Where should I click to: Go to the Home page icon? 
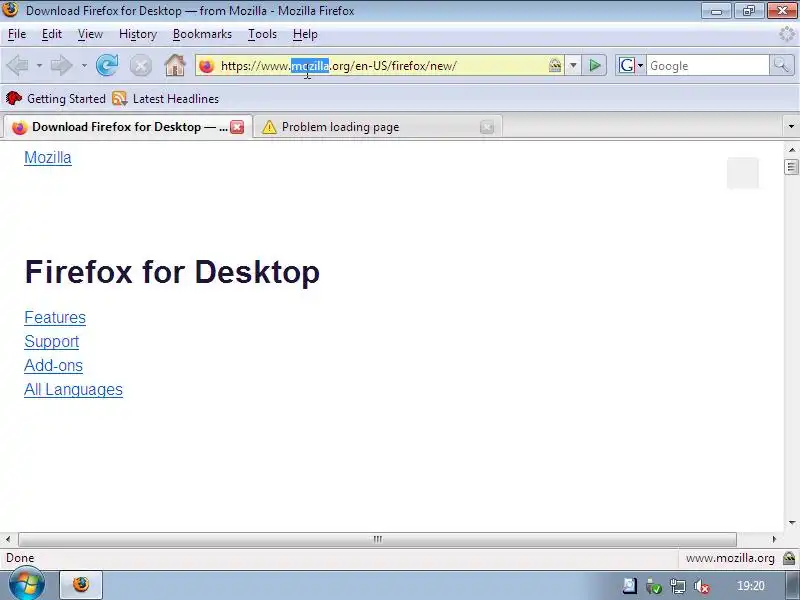[x=175, y=65]
